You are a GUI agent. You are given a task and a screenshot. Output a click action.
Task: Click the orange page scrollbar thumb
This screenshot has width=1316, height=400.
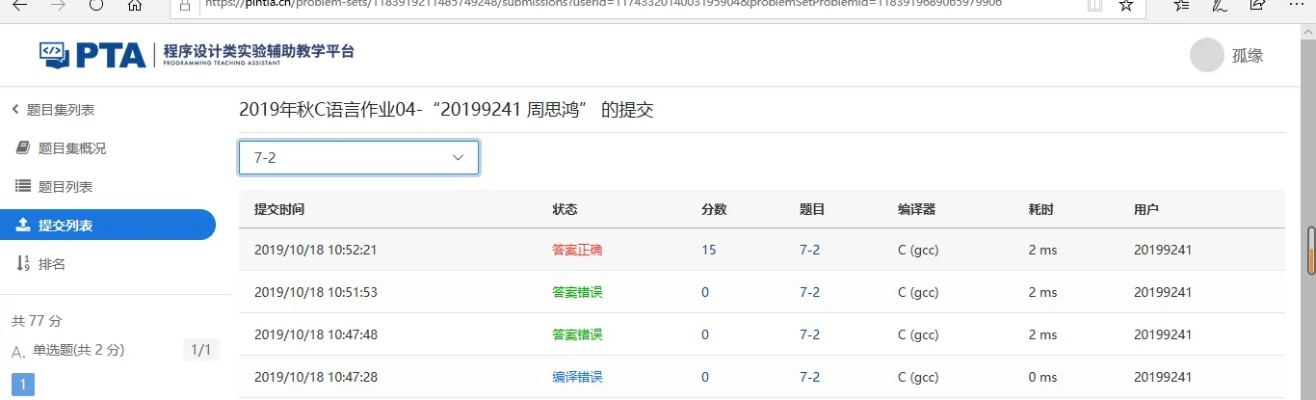(x=1311, y=250)
